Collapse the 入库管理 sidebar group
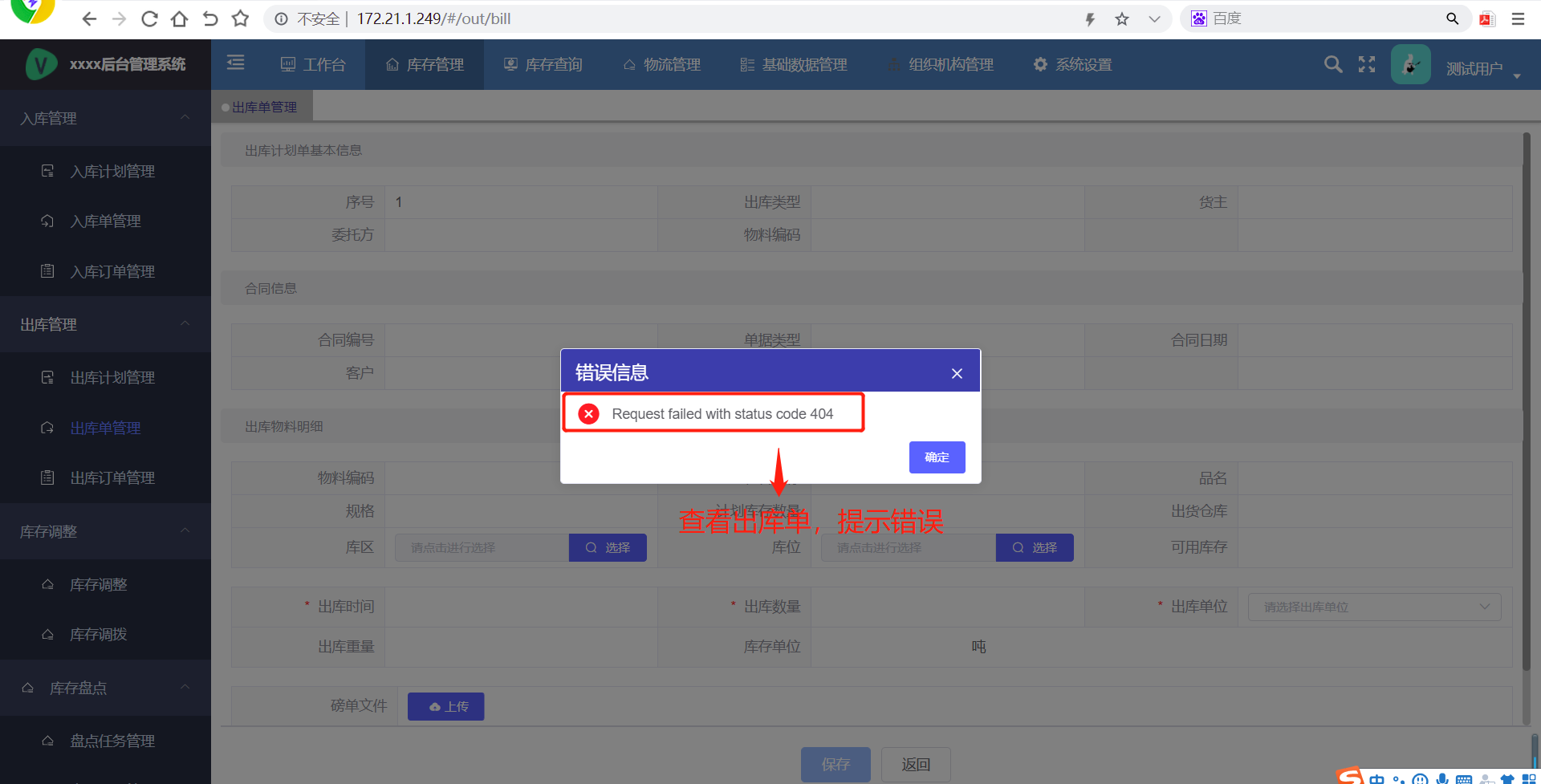Screen dimensions: 1541x784 tap(105, 118)
